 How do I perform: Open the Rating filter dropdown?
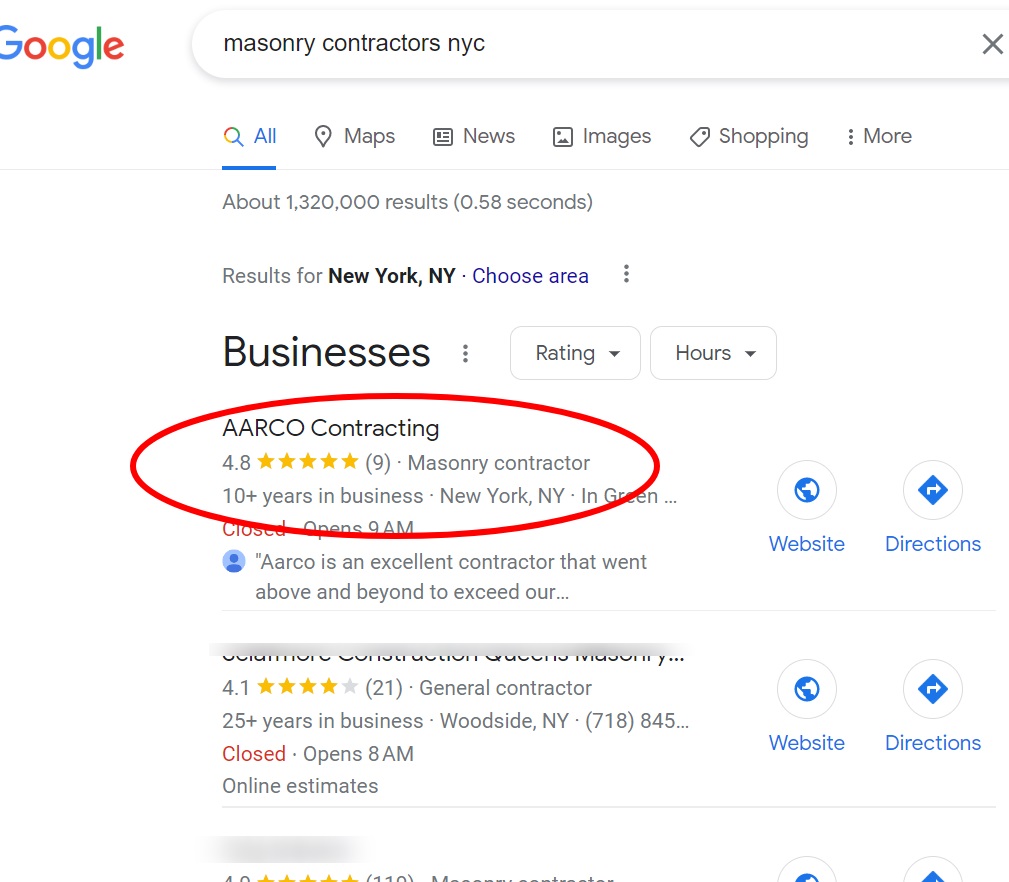pyautogui.click(x=575, y=353)
